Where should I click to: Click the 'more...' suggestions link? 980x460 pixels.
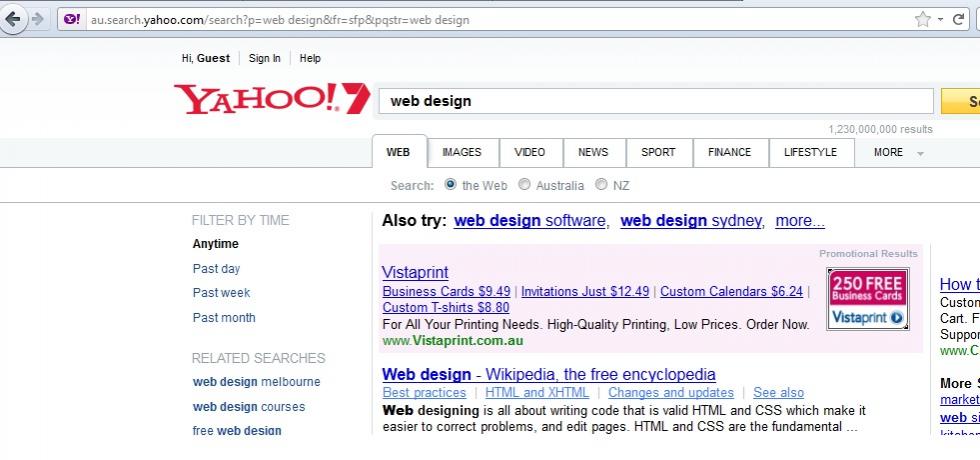click(800, 221)
